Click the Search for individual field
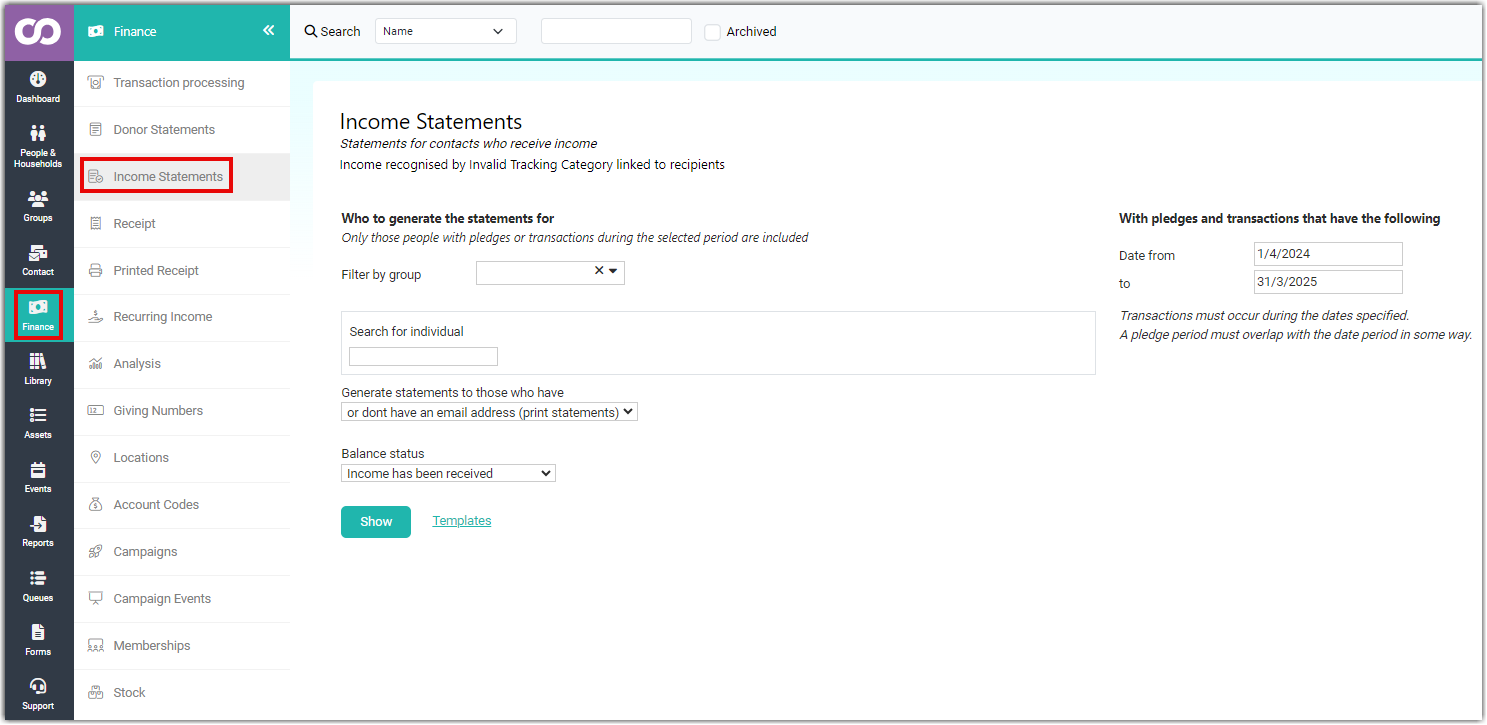This screenshot has width=1487, height=725. 423,357
